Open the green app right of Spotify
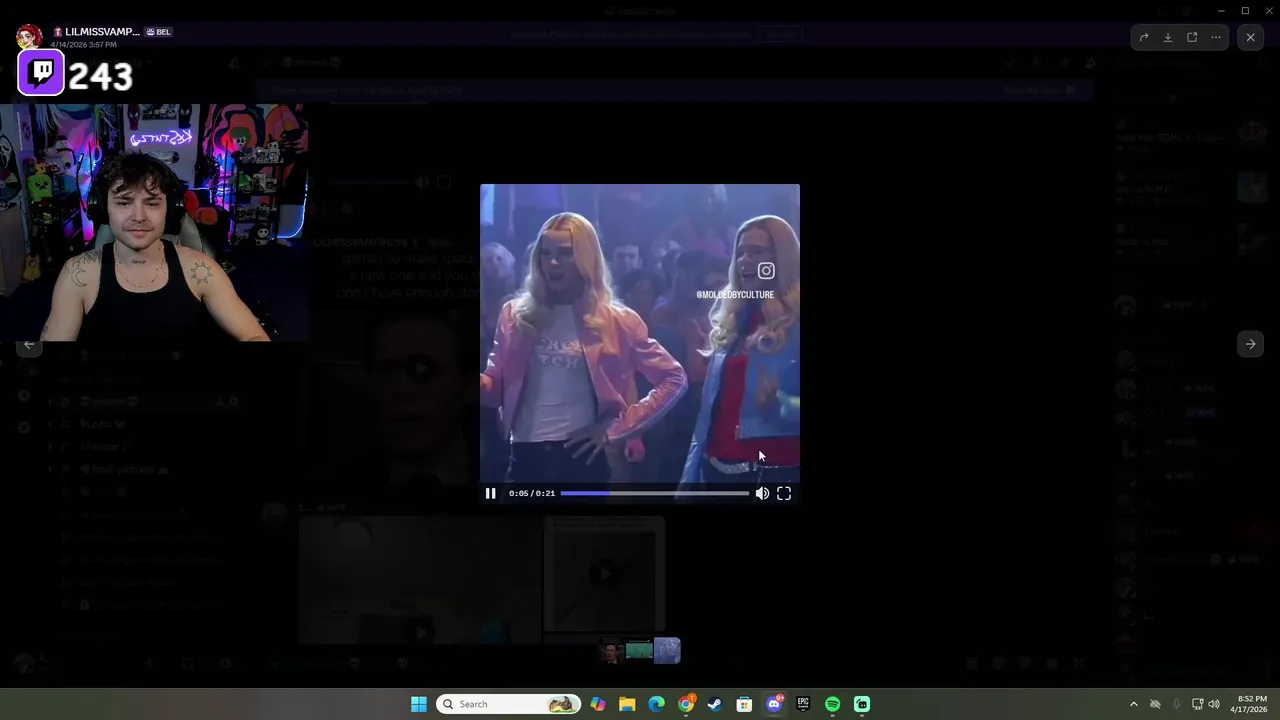The width and height of the screenshot is (1280, 720). point(862,704)
